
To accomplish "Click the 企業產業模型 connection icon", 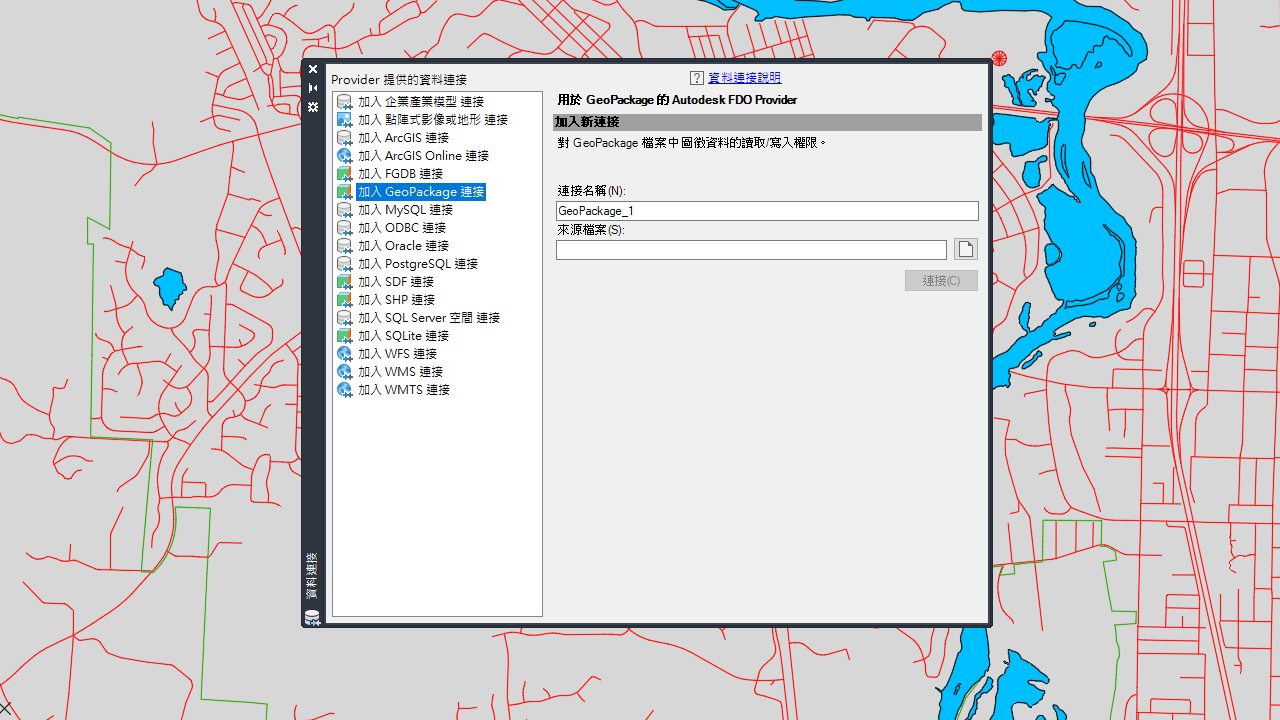I will click(344, 102).
